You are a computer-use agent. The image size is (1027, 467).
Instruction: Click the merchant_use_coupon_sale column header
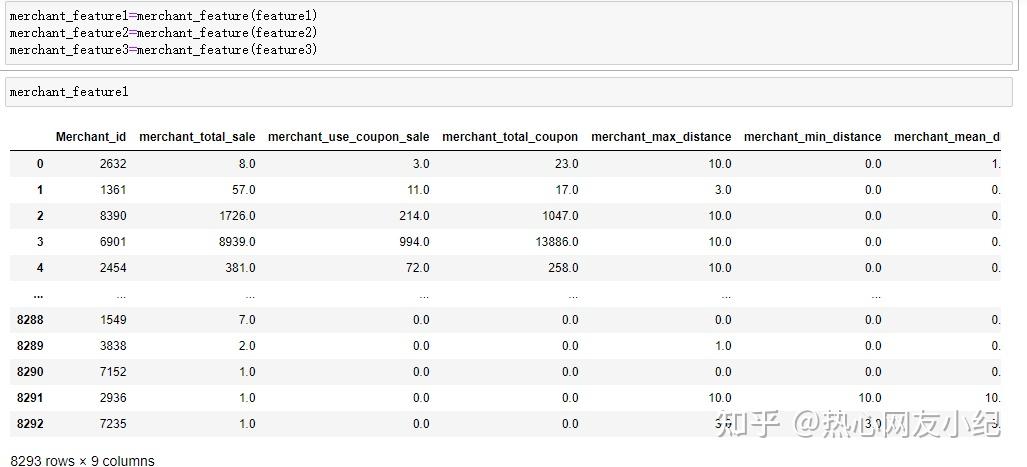click(348, 137)
